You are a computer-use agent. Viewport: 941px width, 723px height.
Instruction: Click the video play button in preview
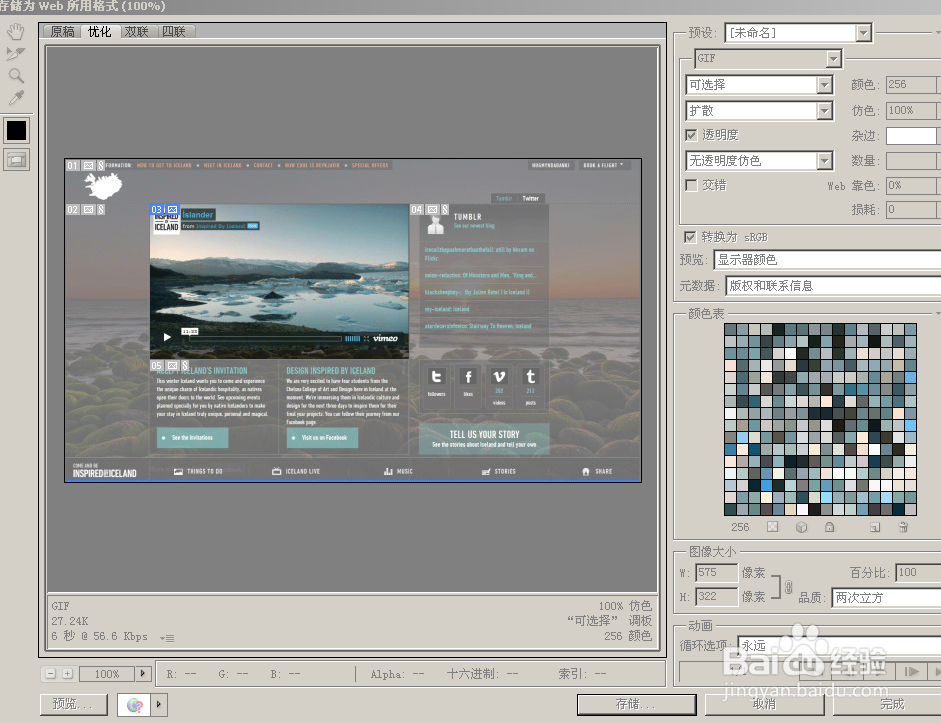tap(167, 337)
